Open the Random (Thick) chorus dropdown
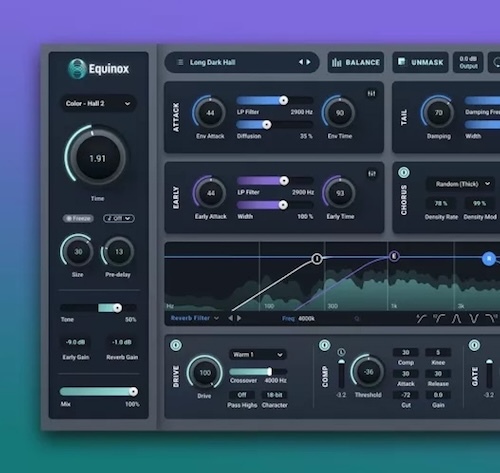Viewport: 500px width, 473px height. pyautogui.click(x=461, y=184)
